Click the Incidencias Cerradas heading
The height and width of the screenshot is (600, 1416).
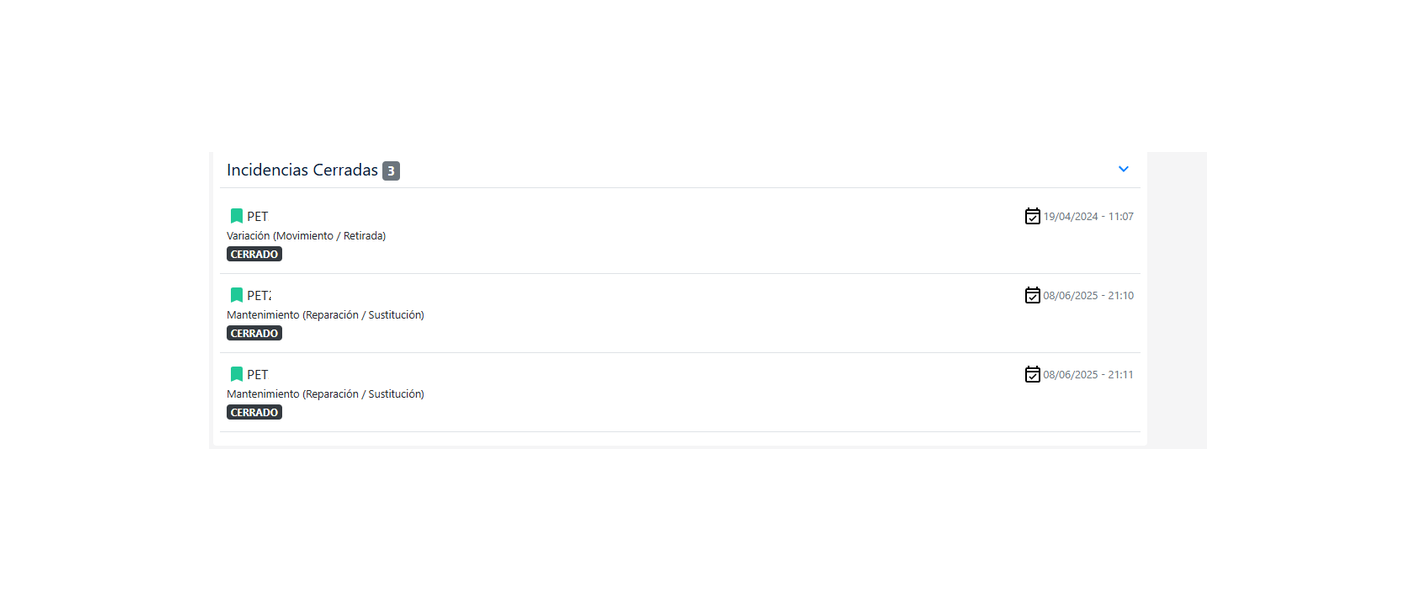click(302, 170)
